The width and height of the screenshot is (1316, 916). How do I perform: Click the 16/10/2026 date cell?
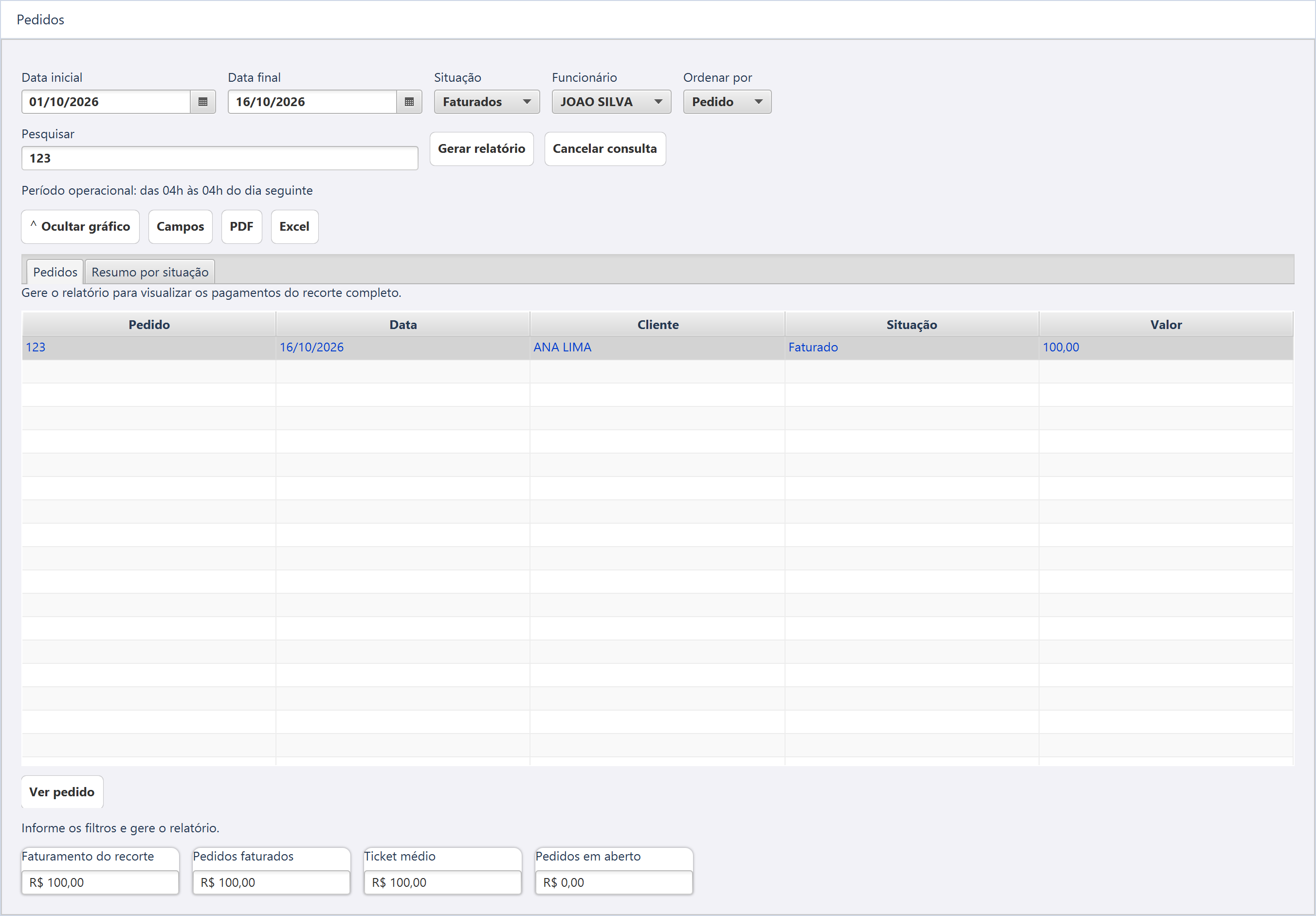point(403,348)
